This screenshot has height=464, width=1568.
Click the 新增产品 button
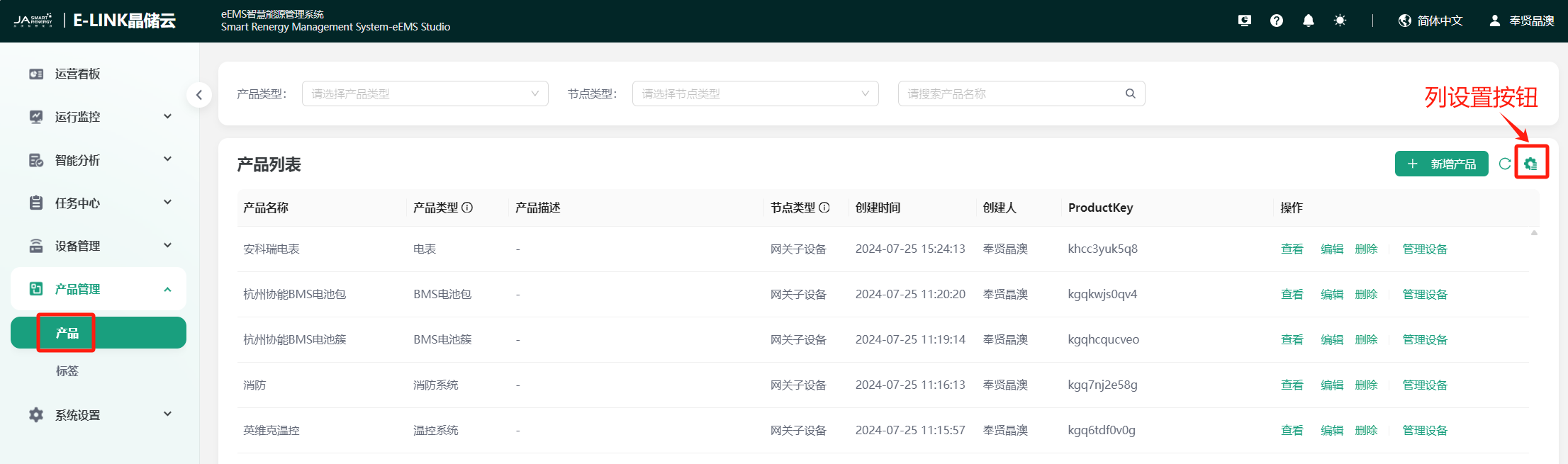coord(1441,164)
